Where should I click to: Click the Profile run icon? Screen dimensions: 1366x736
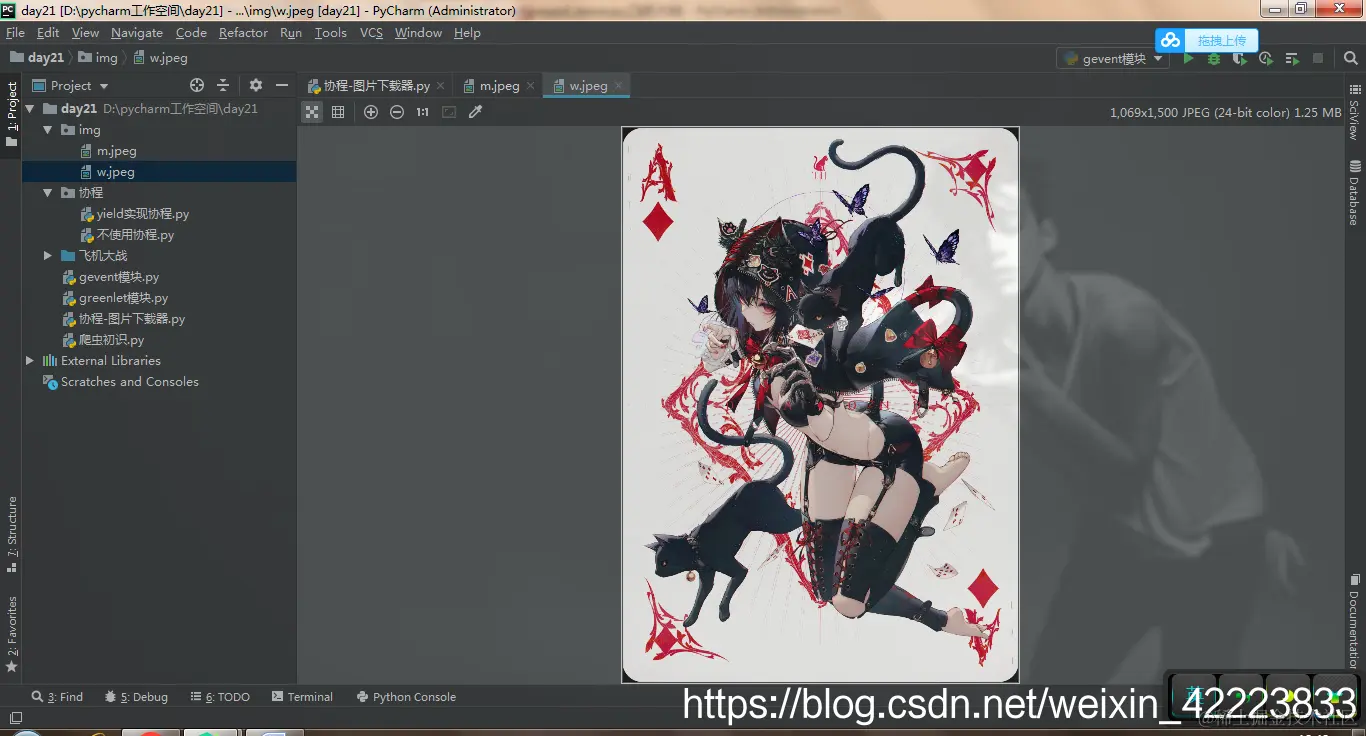click(x=1266, y=59)
